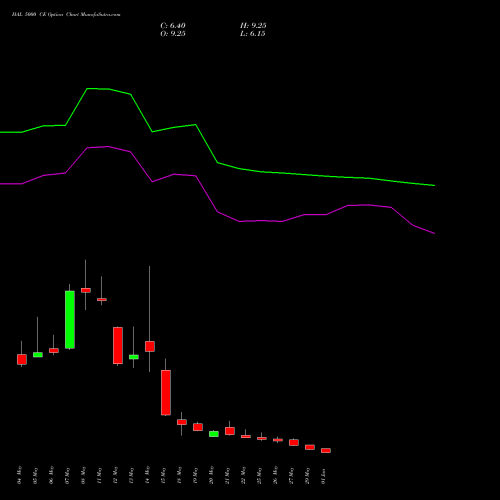This screenshot has width=500, height=500.
Task: Click the 14 May date label
Action: 147,475
